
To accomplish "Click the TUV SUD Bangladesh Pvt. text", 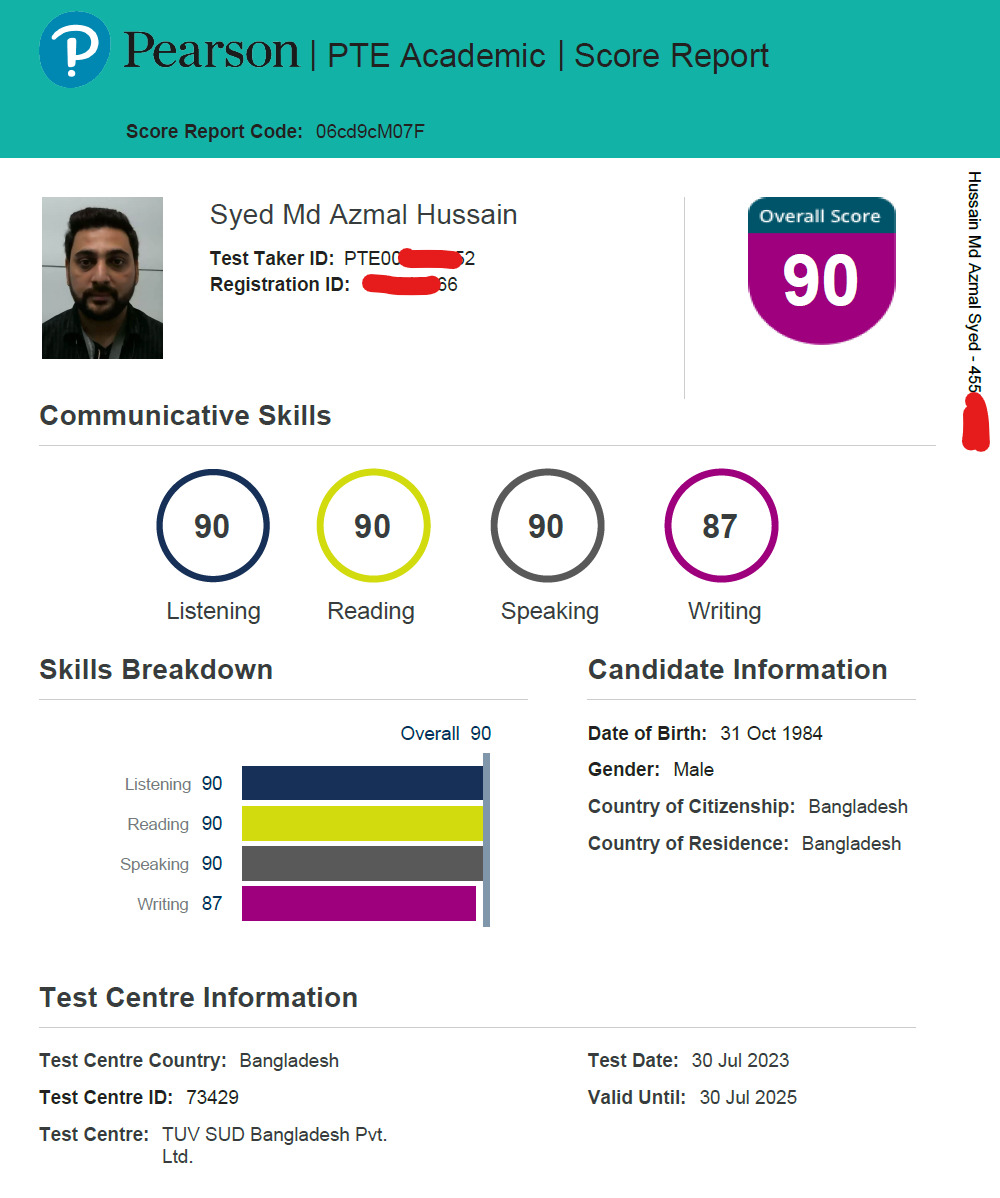I will [275, 1135].
